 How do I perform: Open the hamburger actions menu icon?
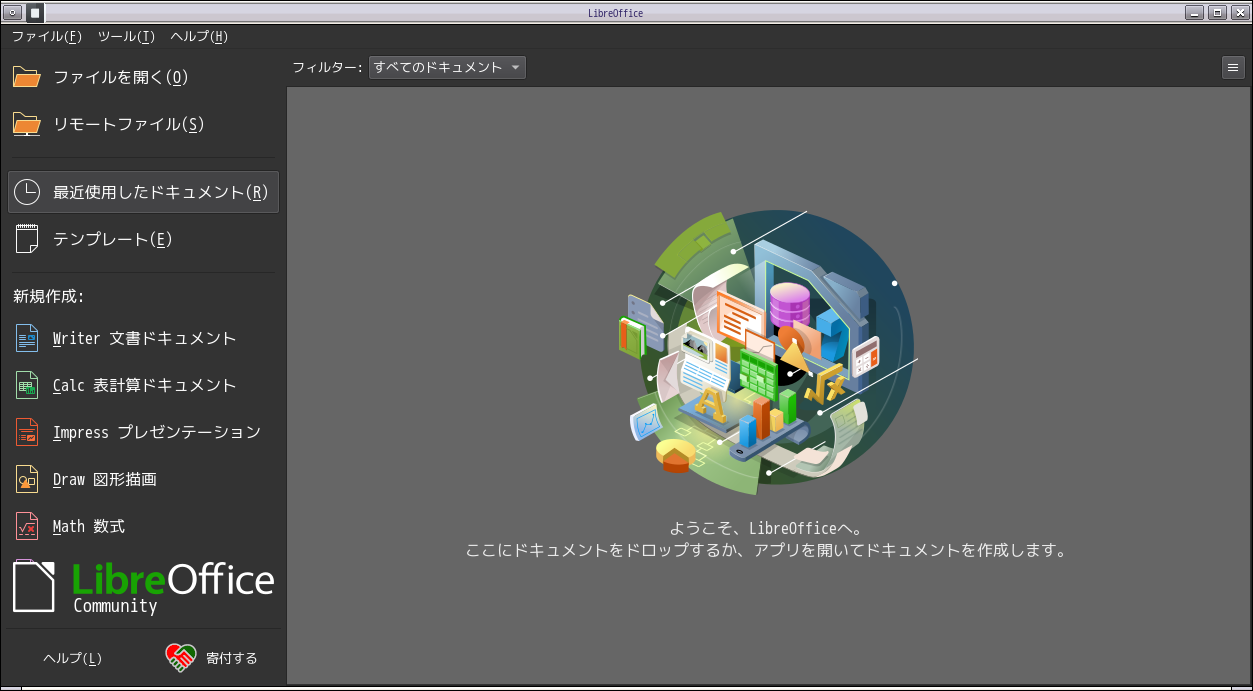pos(1233,68)
